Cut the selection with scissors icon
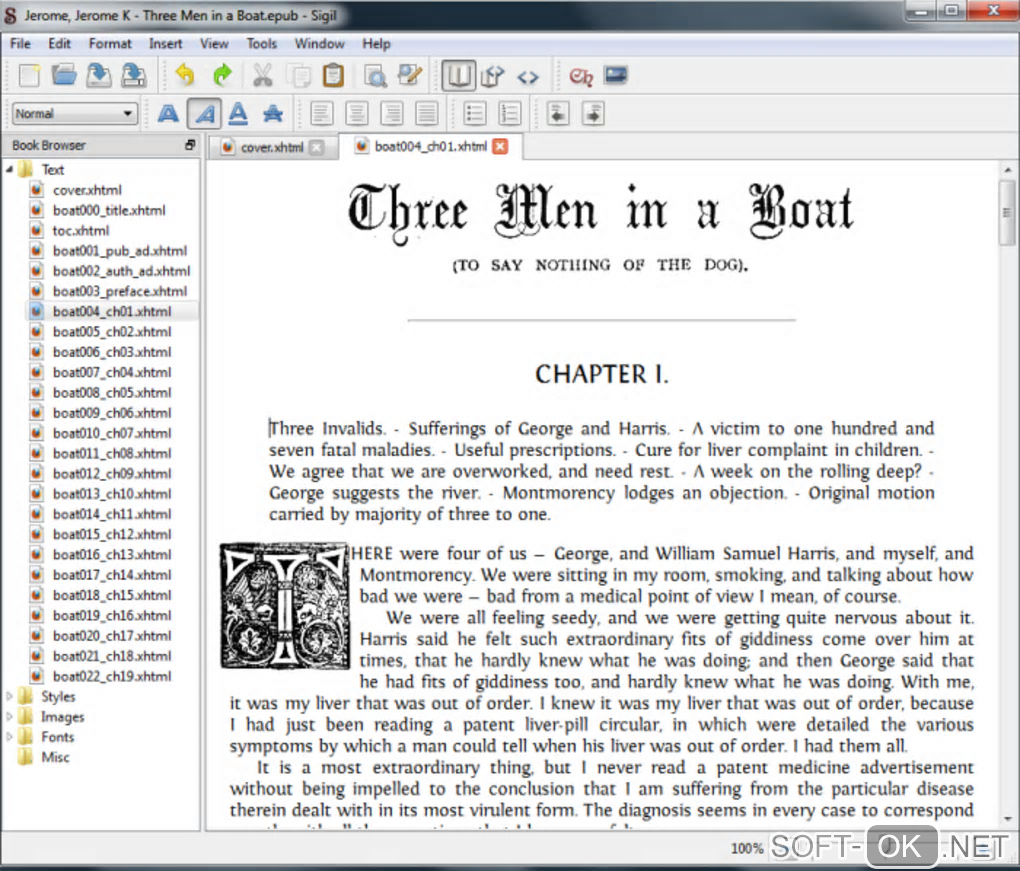The height and width of the screenshot is (871, 1020). pos(263,75)
